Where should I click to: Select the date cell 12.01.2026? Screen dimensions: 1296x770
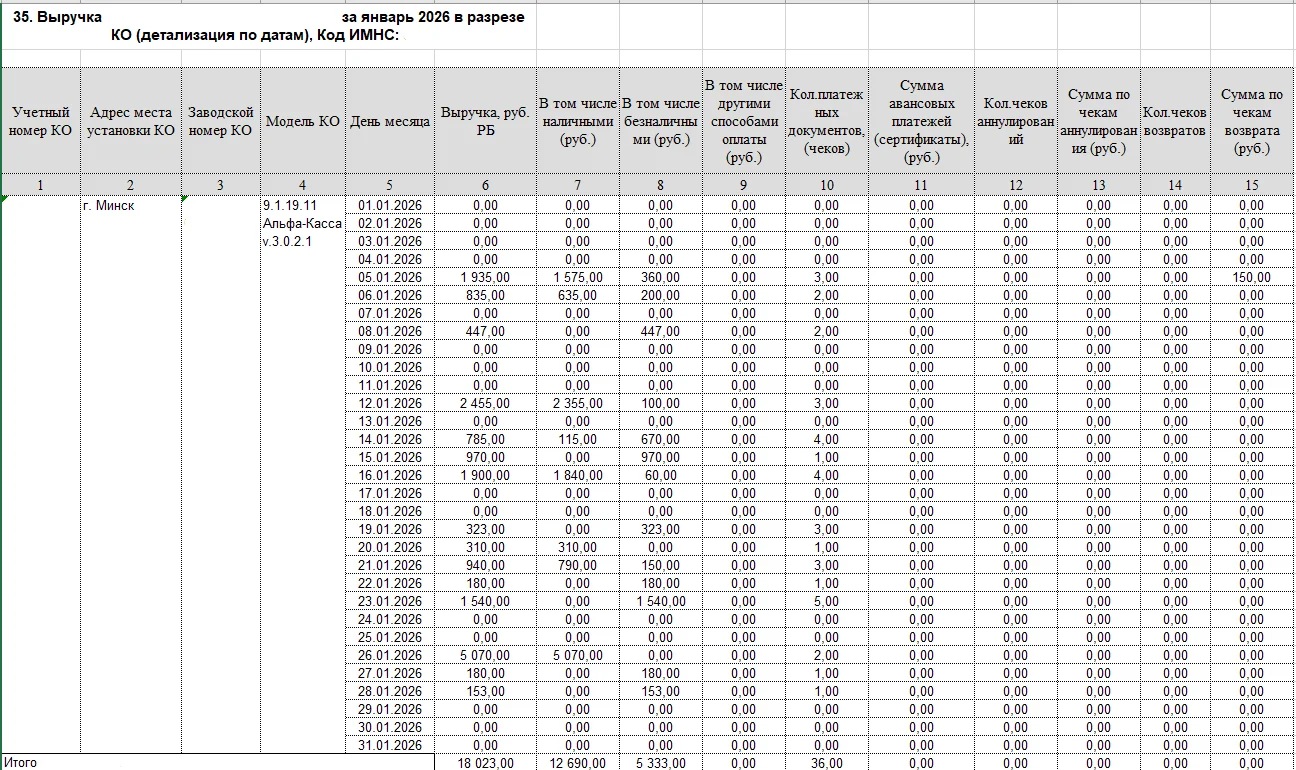coord(390,403)
